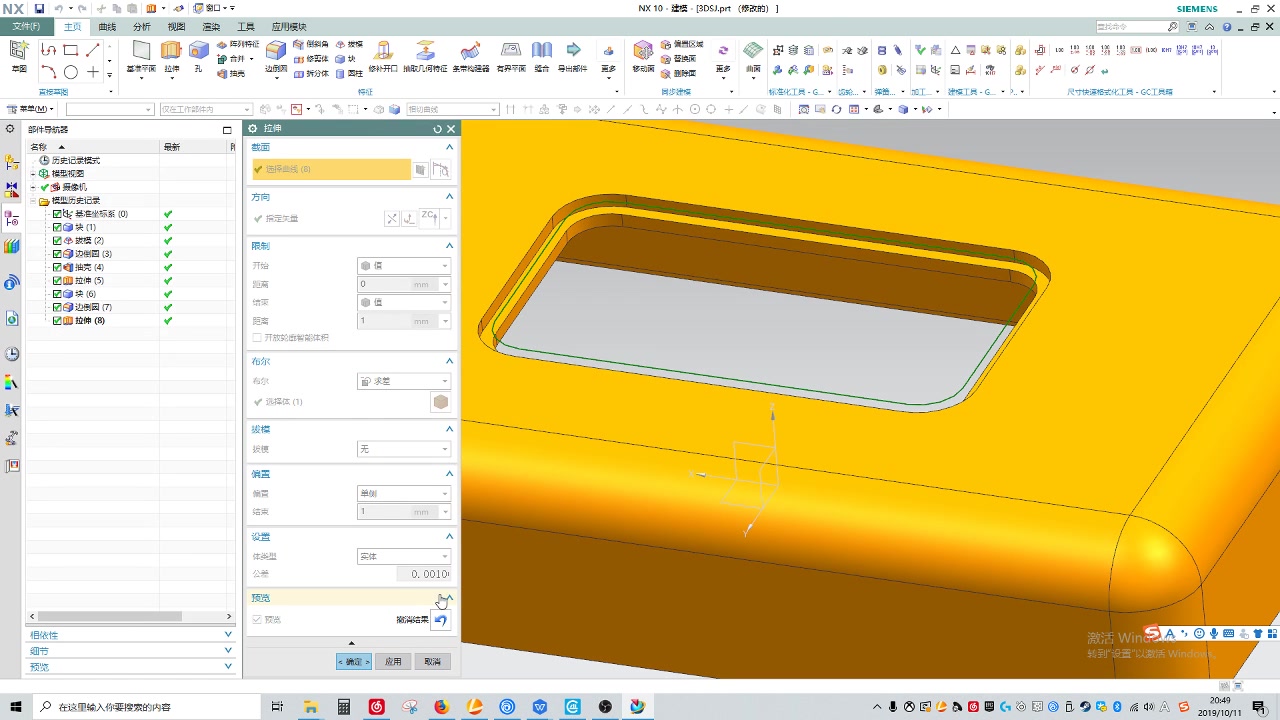Switch to the 视图 ribbon tab
1280x720 pixels.
(176, 27)
